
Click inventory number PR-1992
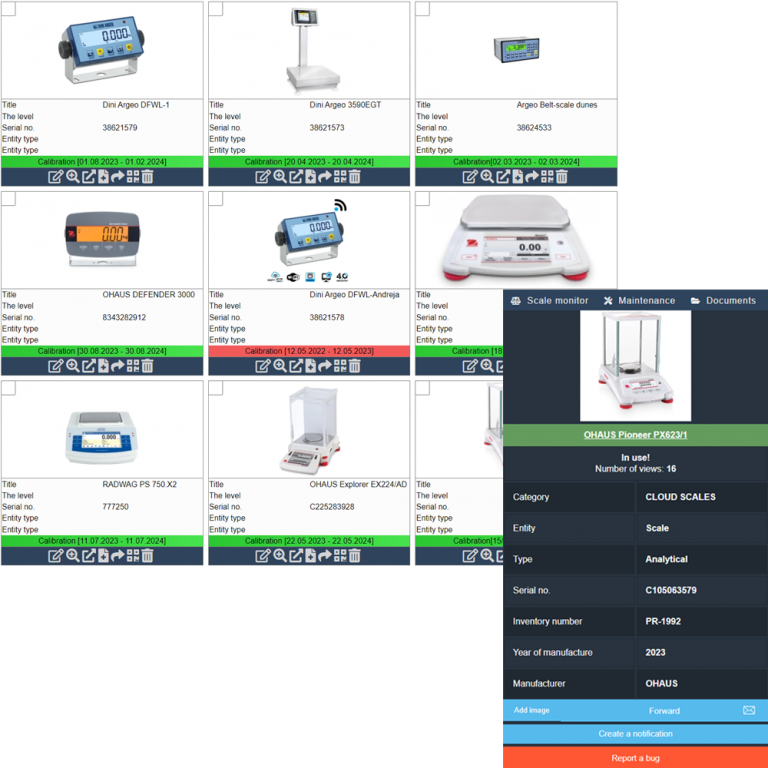point(663,622)
